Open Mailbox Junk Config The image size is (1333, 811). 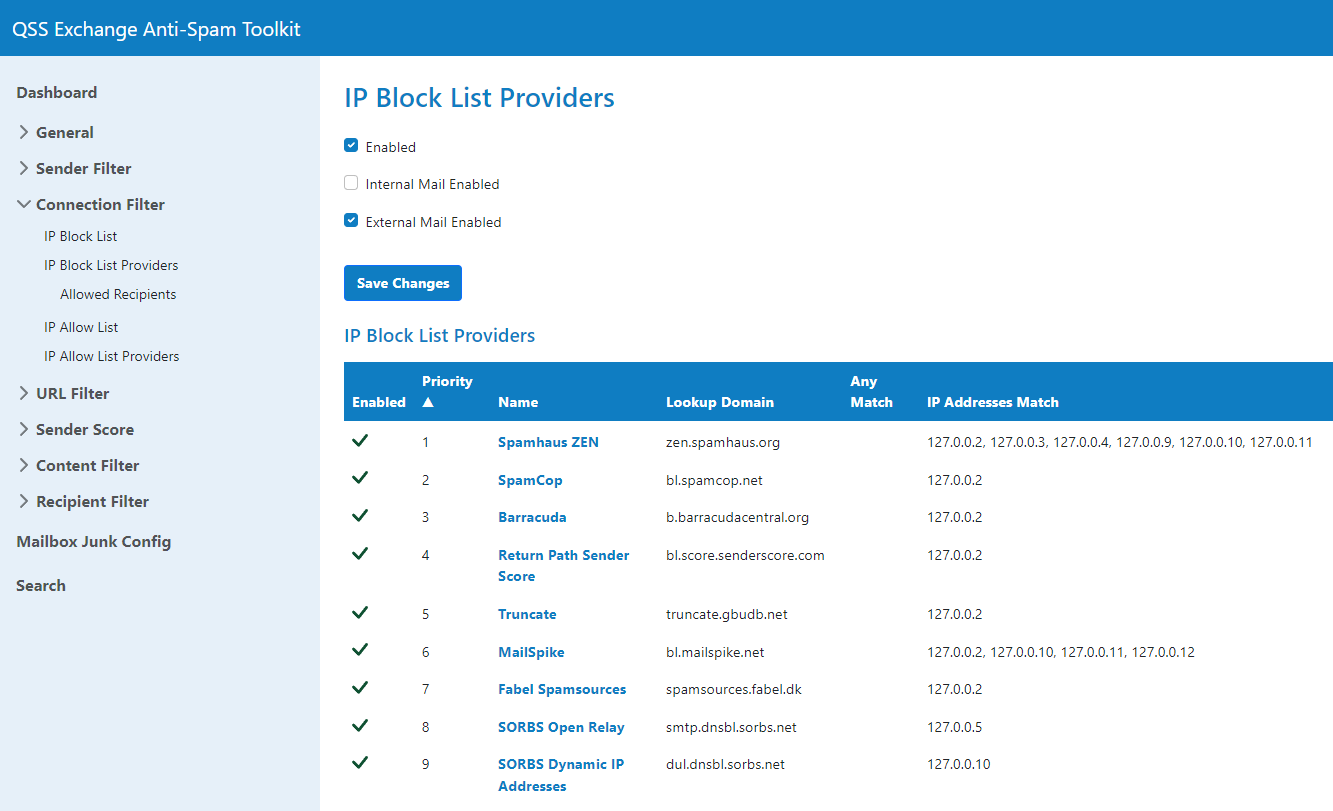click(x=94, y=541)
